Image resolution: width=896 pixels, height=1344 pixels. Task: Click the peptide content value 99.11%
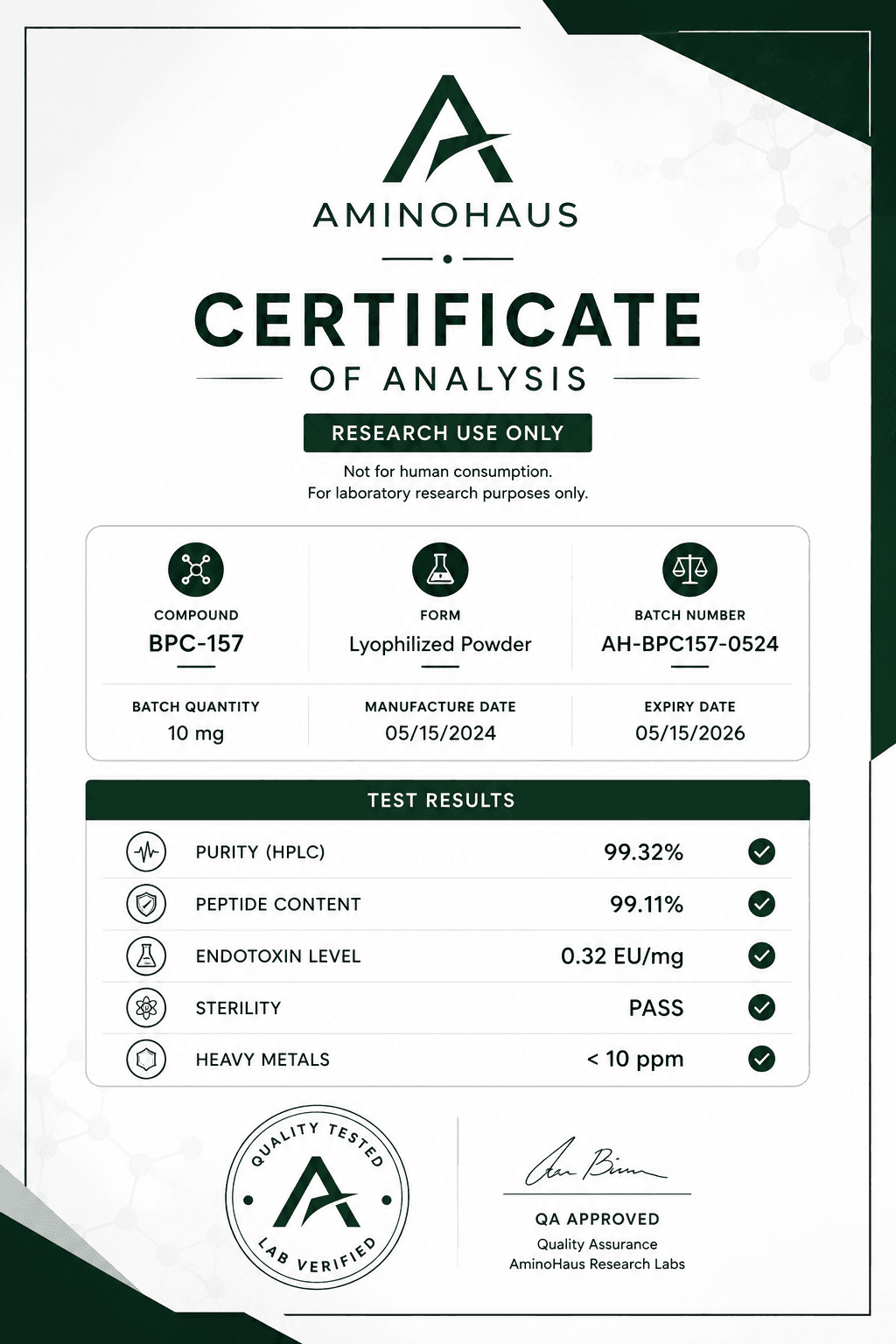(x=647, y=904)
